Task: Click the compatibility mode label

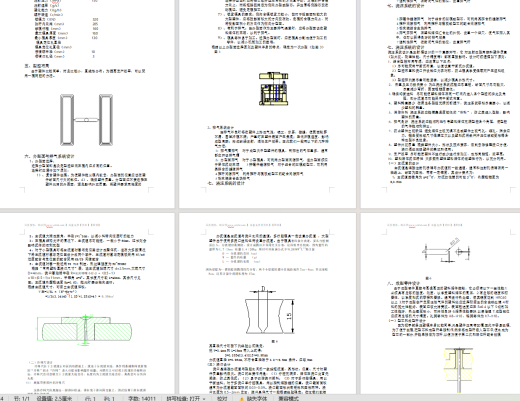Action: [289, 398]
